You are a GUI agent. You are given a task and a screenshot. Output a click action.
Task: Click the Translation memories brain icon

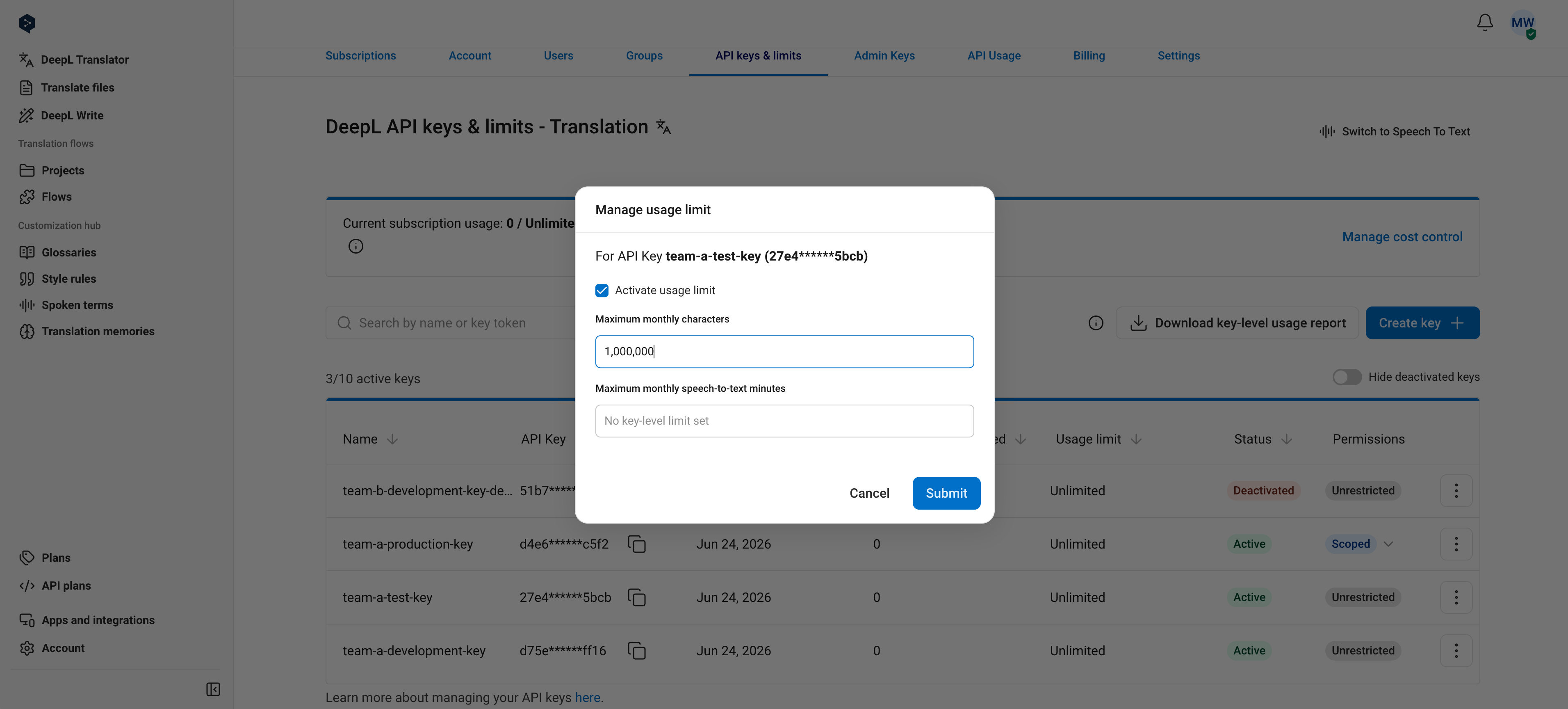pyautogui.click(x=27, y=332)
